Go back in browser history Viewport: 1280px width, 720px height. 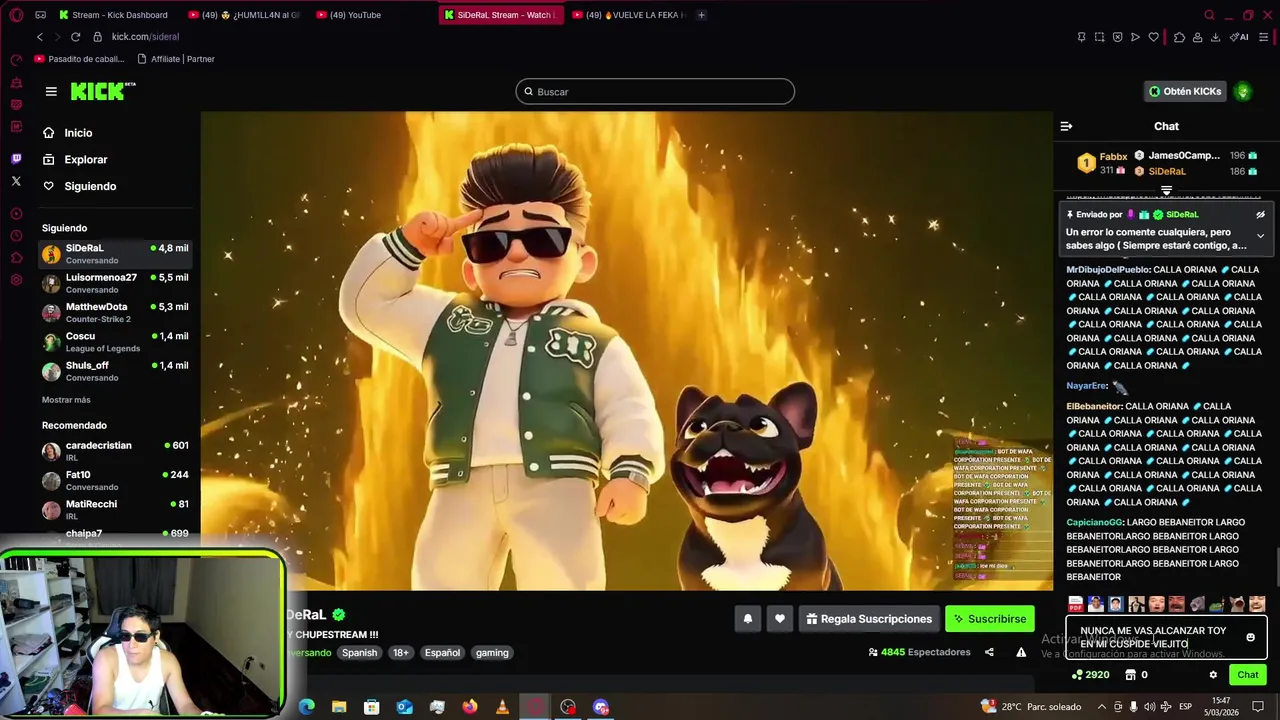pyautogui.click(x=40, y=37)
